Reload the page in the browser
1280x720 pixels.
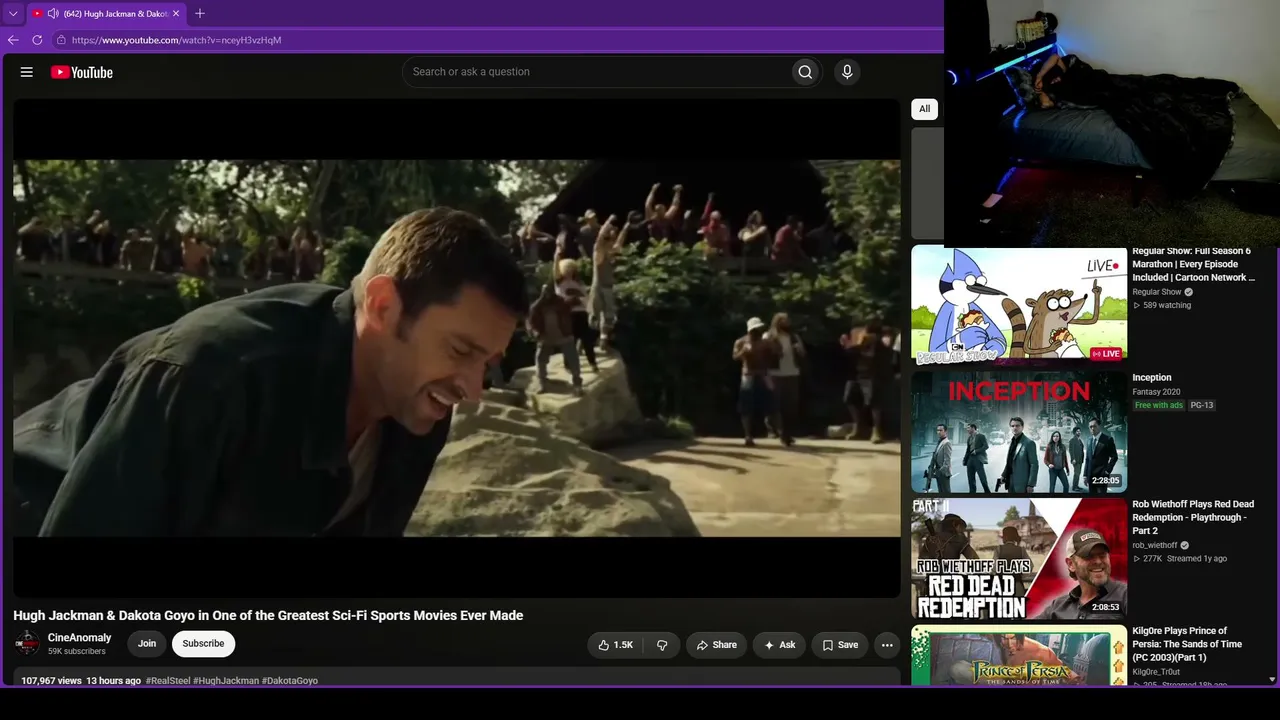(37, 40)
